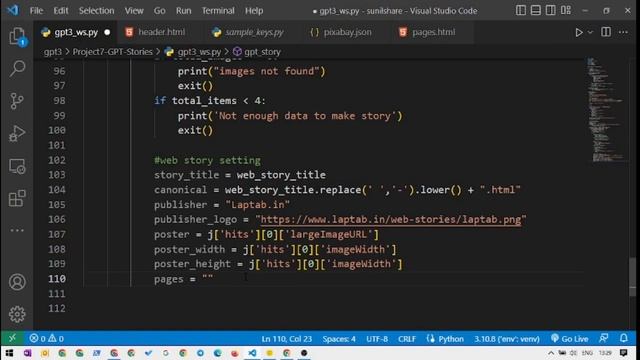Open editor More Actions menu
The width and height of the screenshot is (640, 360).
tap(623, 32)
